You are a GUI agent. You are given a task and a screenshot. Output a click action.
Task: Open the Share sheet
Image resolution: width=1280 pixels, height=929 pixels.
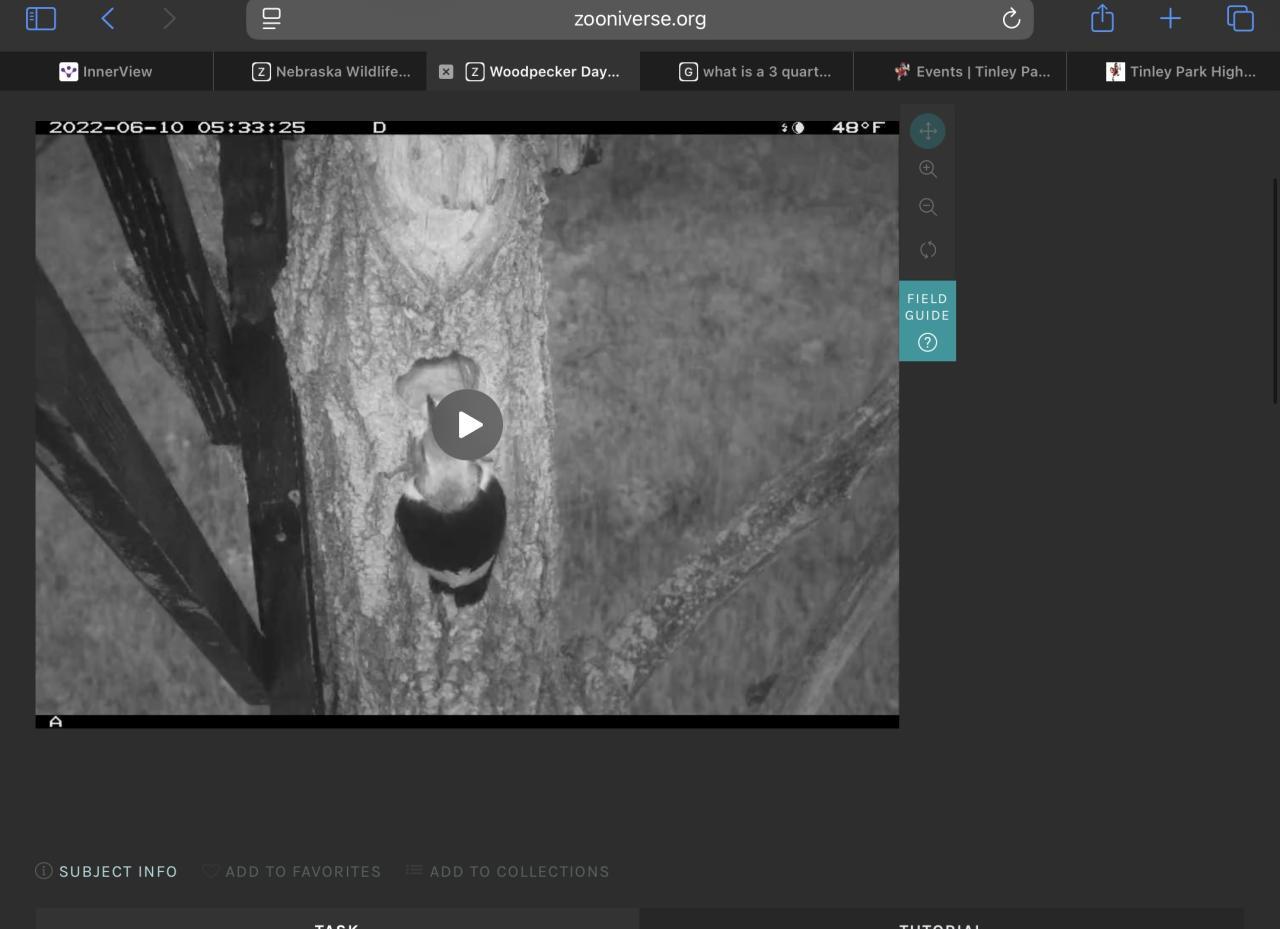[1102, 18]
